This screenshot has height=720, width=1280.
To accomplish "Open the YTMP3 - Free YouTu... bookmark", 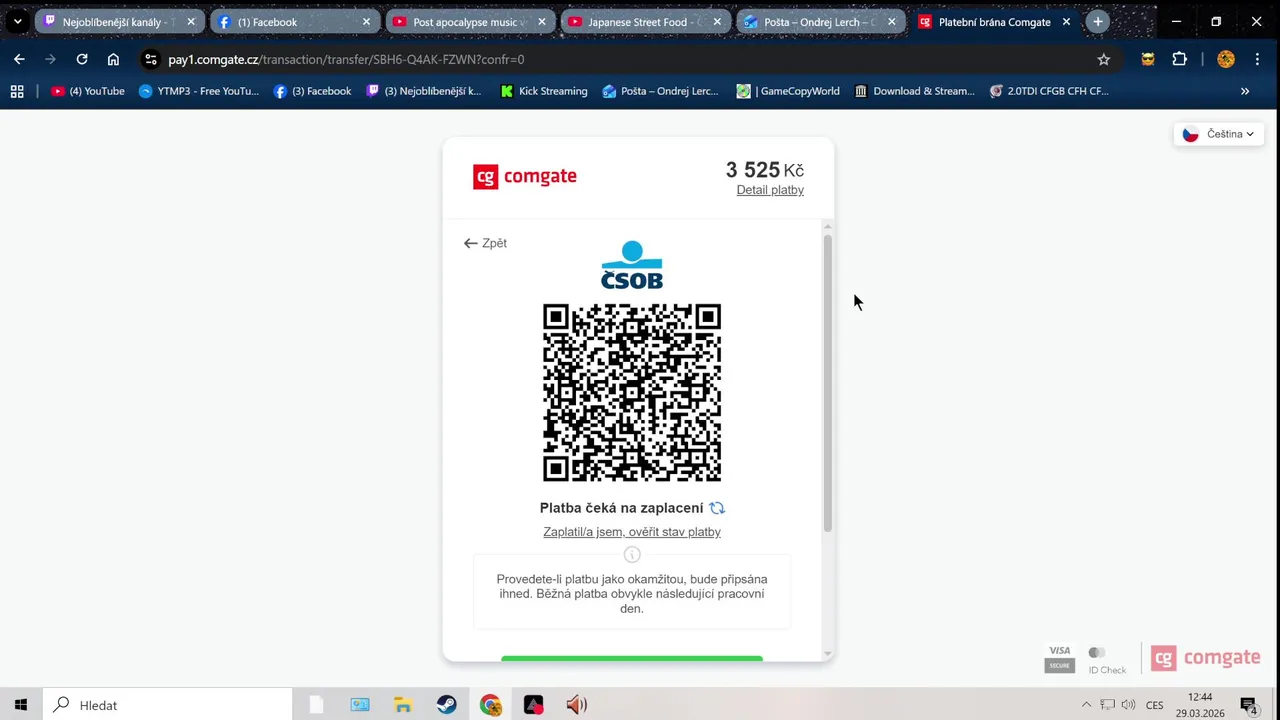I will tap(199, 91).
